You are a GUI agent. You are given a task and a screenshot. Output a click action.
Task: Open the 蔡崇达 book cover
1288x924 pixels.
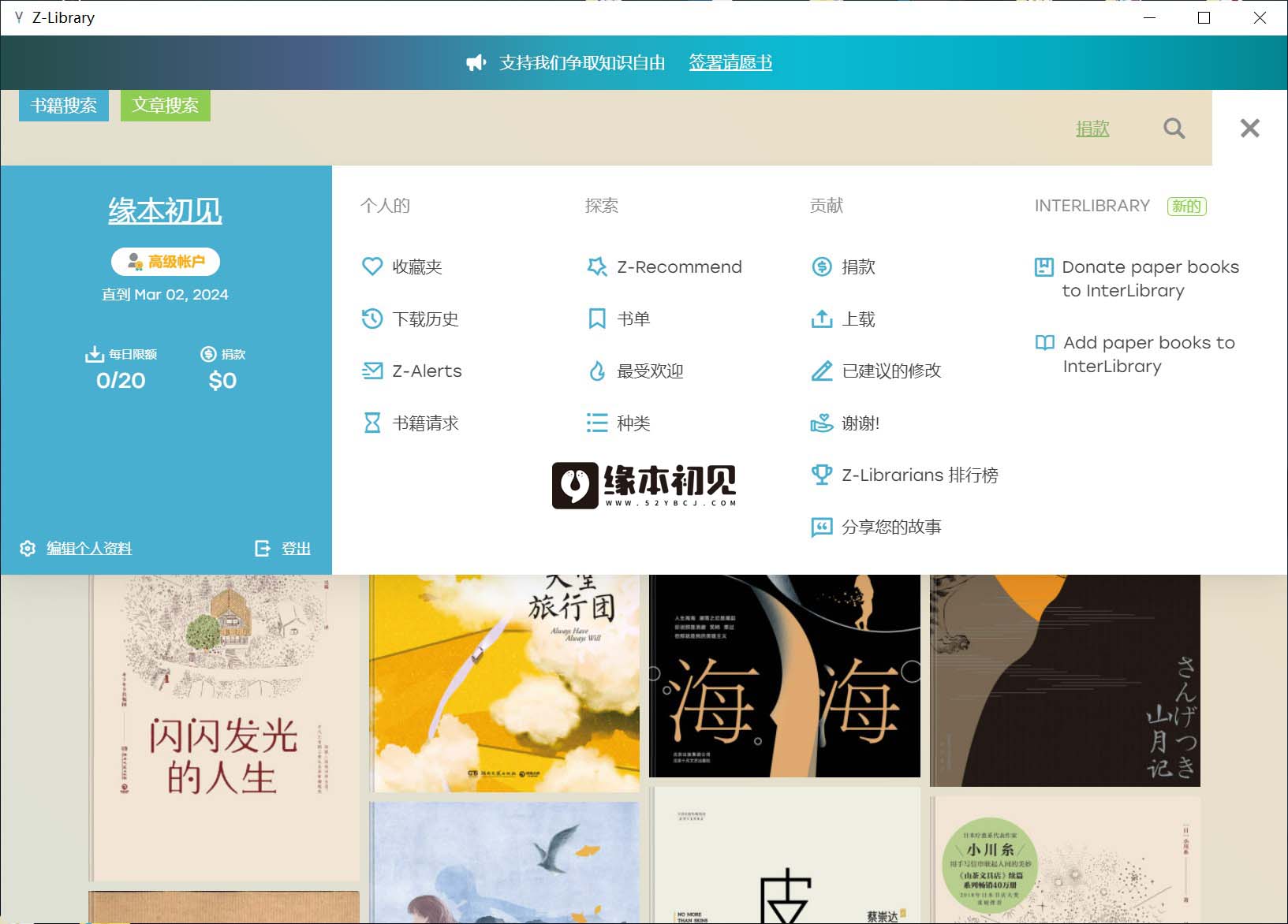[785, 855]
